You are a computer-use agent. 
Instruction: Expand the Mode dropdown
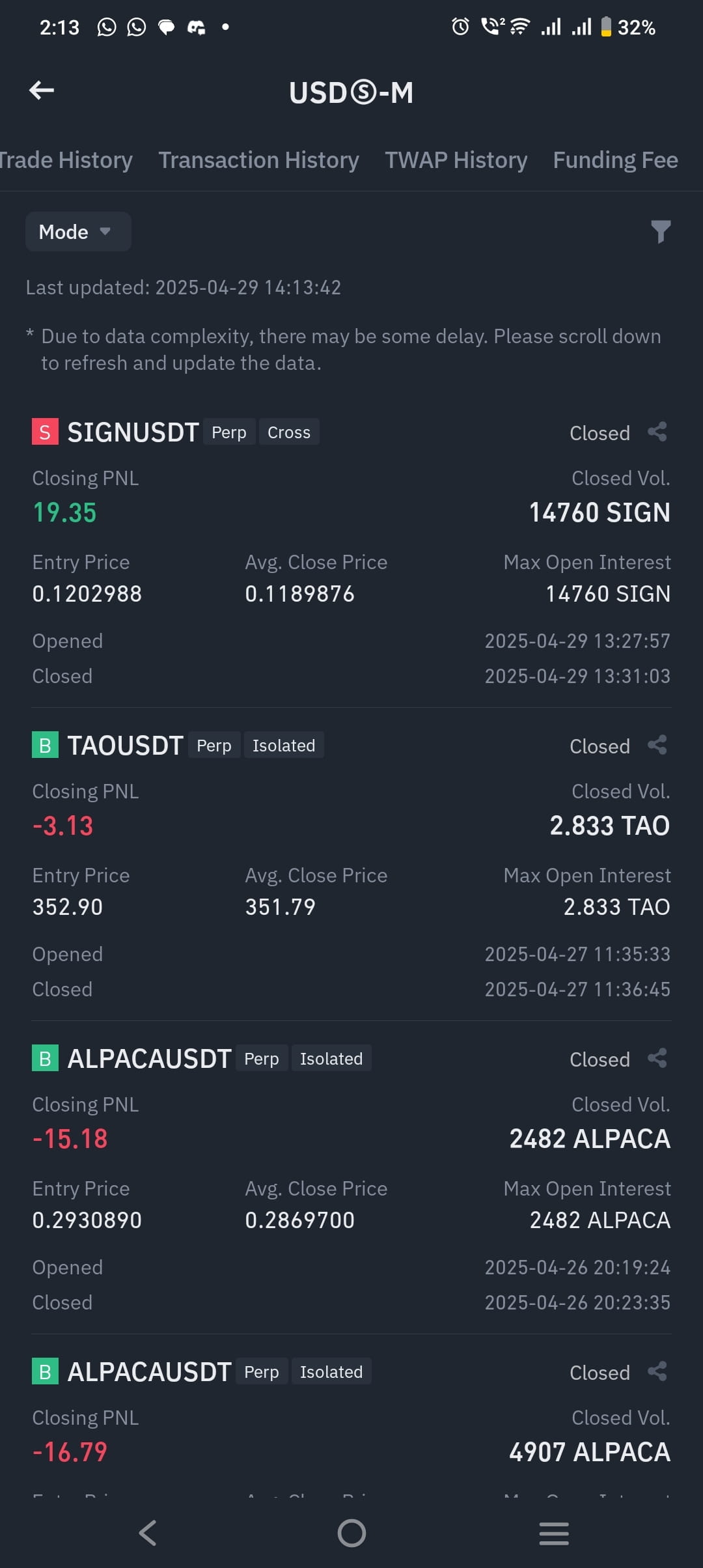(x=78, y=232)
